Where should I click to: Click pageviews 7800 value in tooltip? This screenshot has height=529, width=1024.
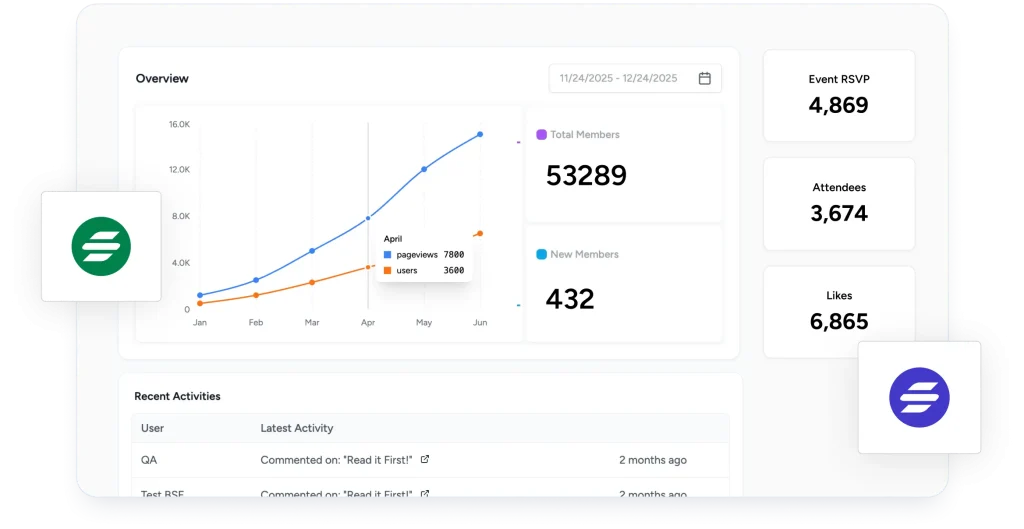click(x=454, y=255)
